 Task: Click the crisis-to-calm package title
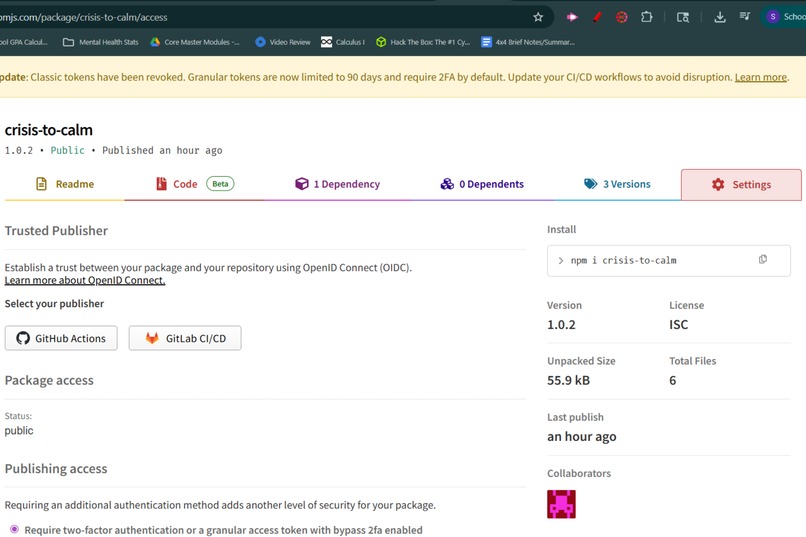click(49, 130)
